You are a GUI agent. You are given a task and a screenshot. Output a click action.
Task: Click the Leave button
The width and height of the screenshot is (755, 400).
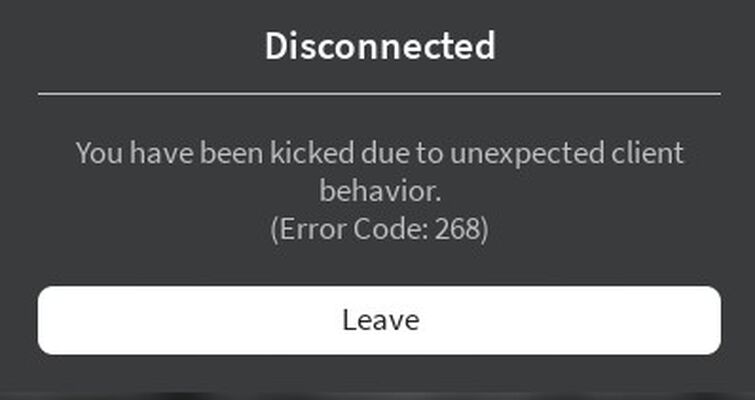[x=379, y=321]
